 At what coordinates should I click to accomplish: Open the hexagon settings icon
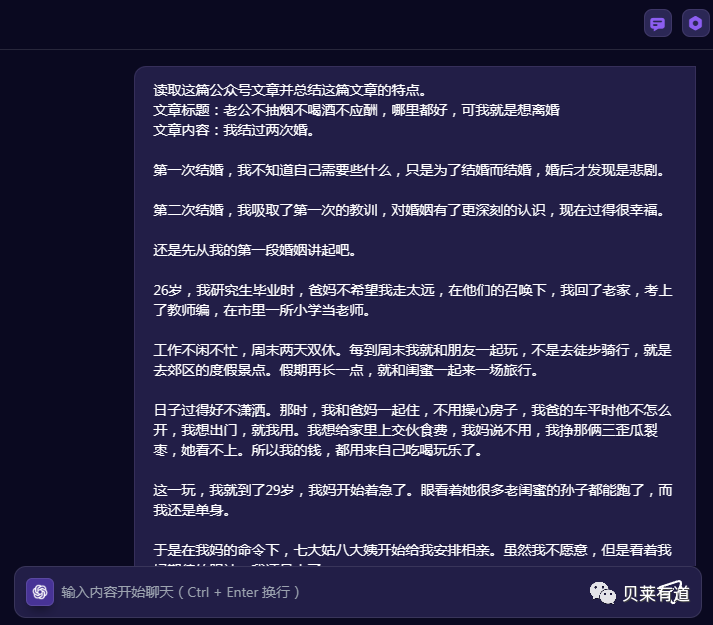click(695, 23)
